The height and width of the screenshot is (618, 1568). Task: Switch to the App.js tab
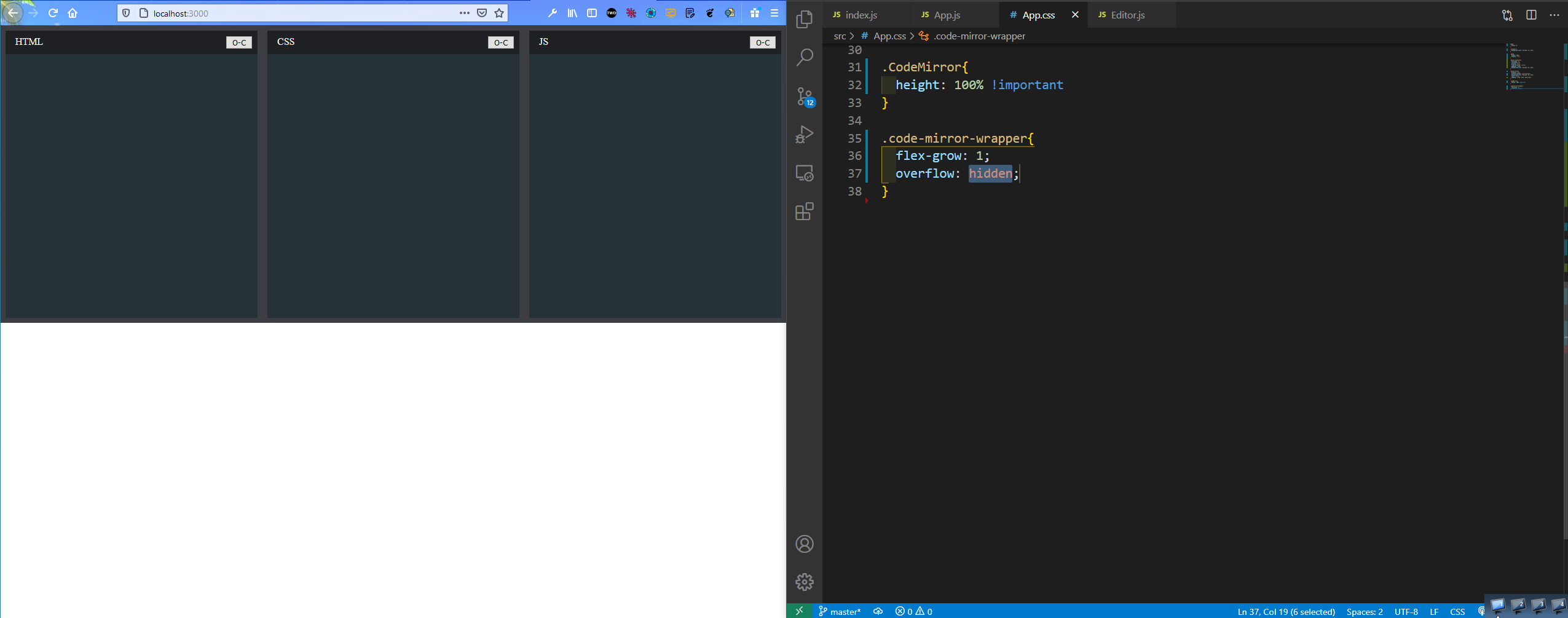955,15
